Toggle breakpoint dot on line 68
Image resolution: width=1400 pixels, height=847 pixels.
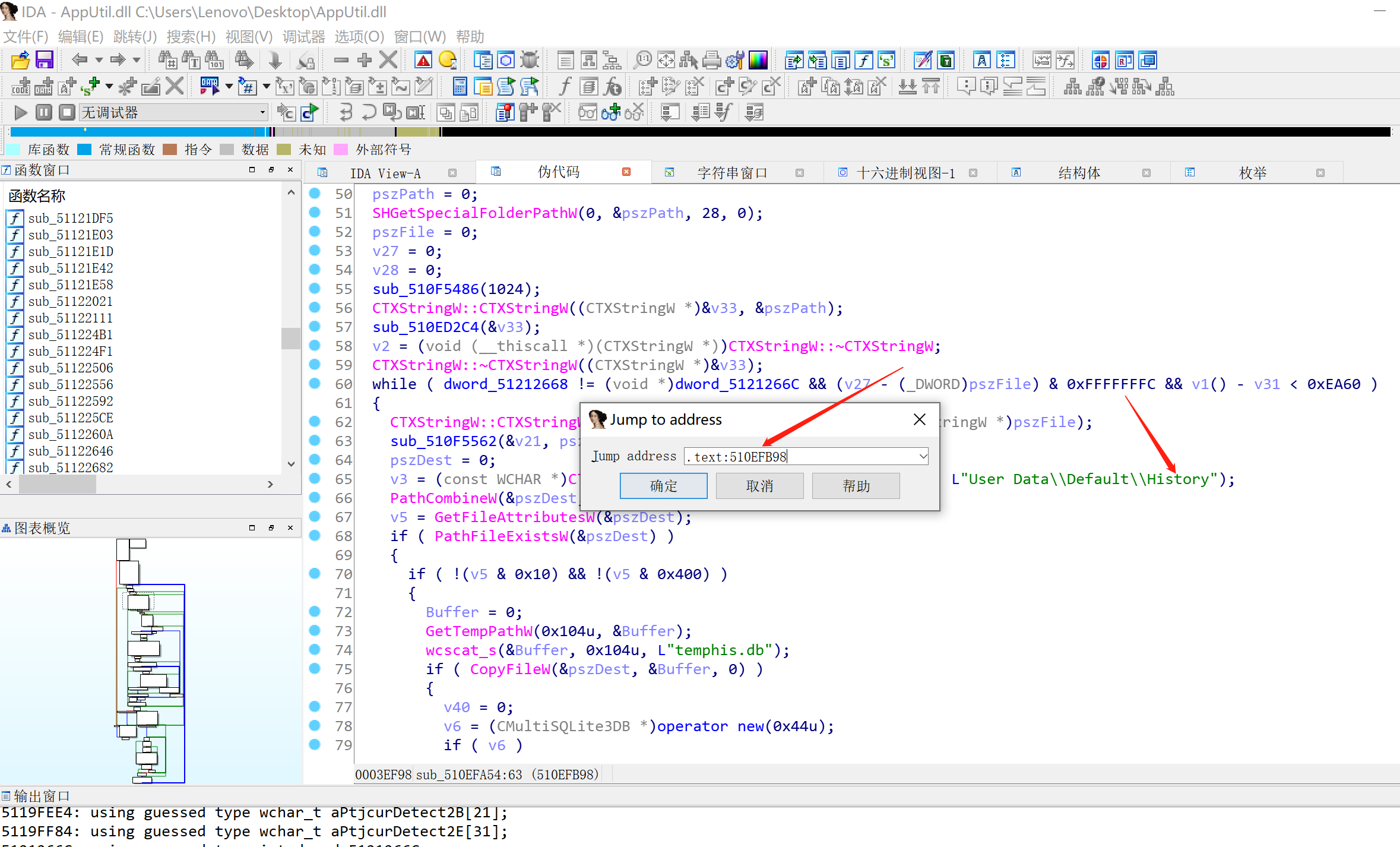click(315, 536)
